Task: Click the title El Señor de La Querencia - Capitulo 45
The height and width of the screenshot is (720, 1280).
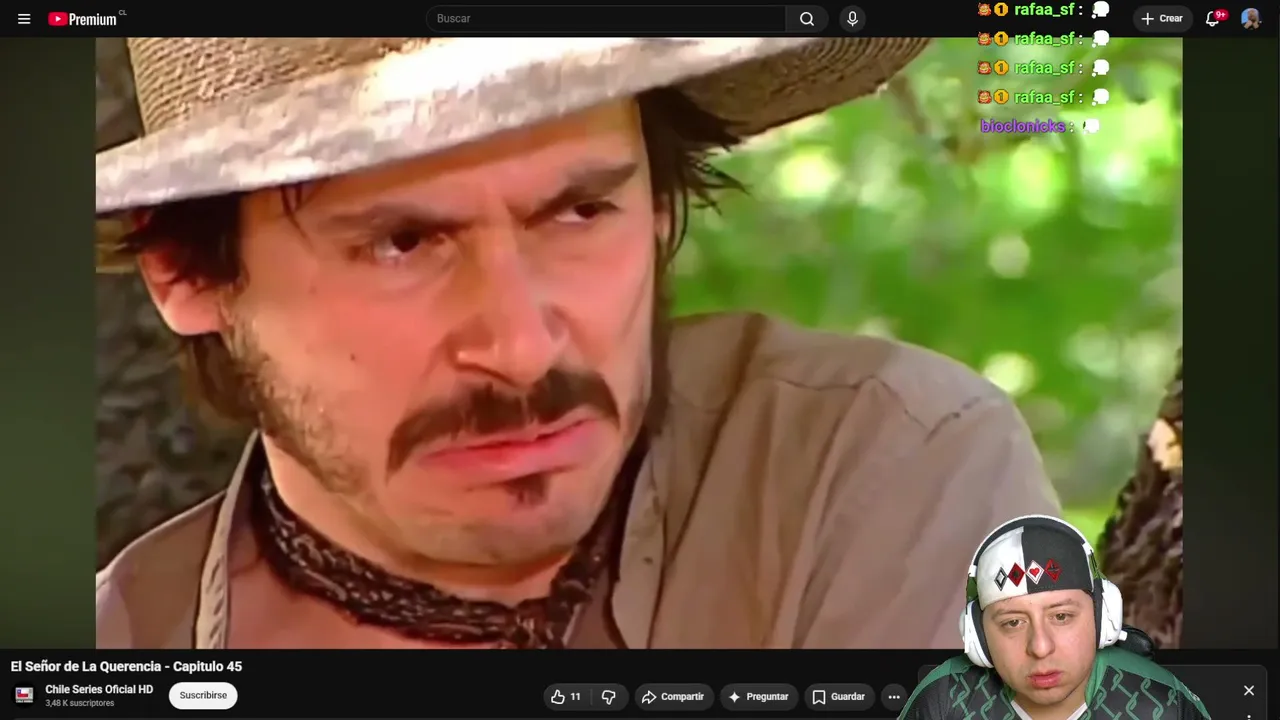Action: point(126,666)
